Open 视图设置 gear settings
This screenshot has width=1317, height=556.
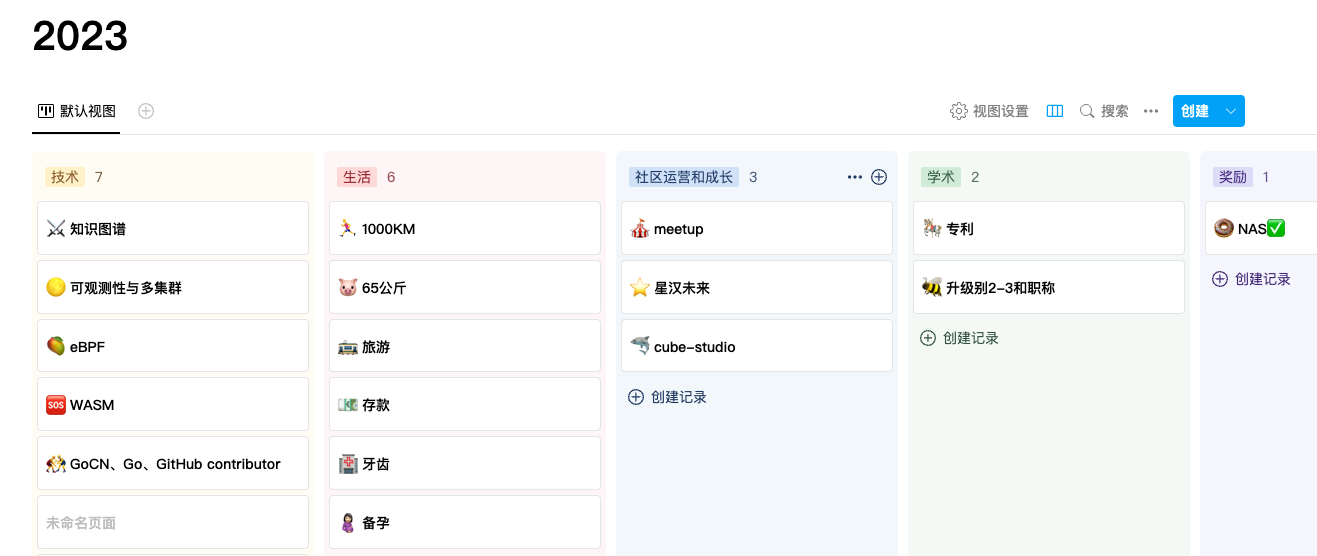989,111
